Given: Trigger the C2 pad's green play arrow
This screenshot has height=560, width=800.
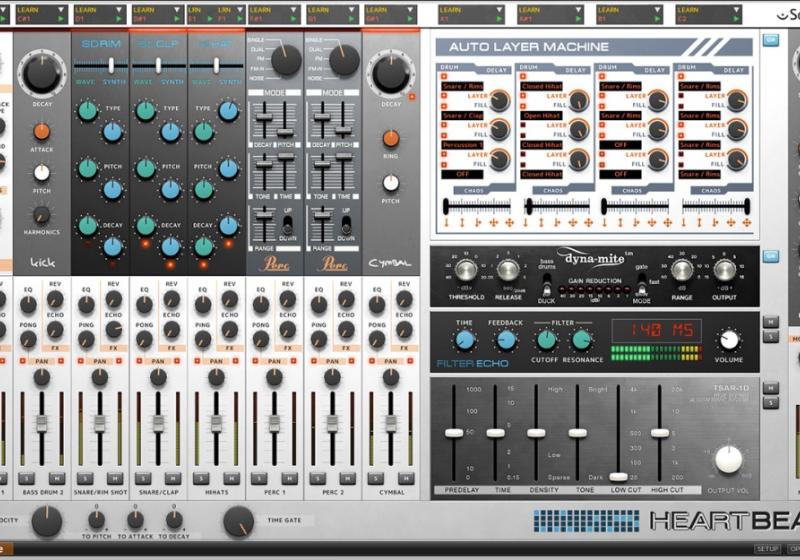Looking at the screenshot, I should point(736,19).
